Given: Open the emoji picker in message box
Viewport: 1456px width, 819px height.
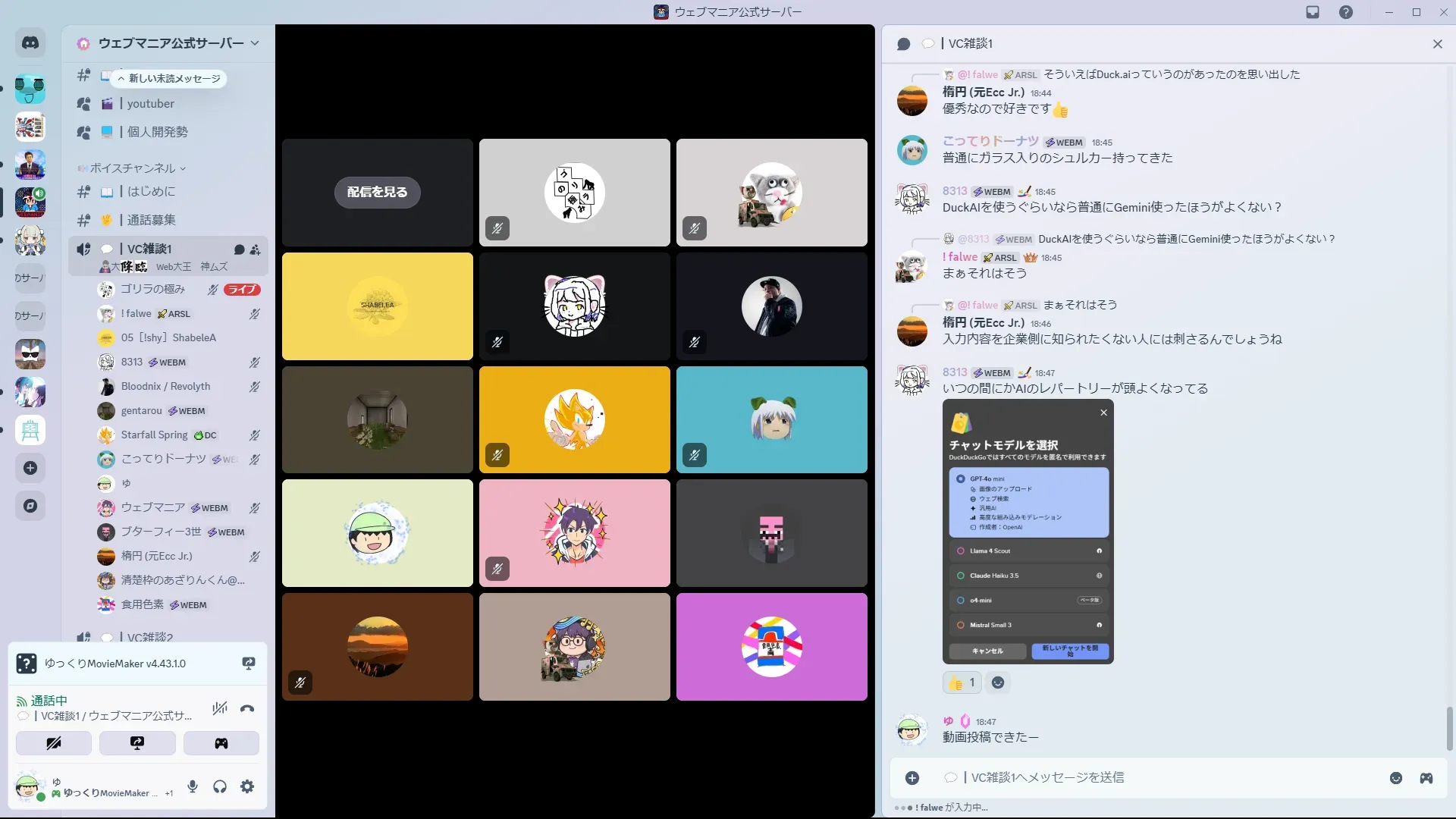Looking at the screenshot, I should coord(1395,778).
